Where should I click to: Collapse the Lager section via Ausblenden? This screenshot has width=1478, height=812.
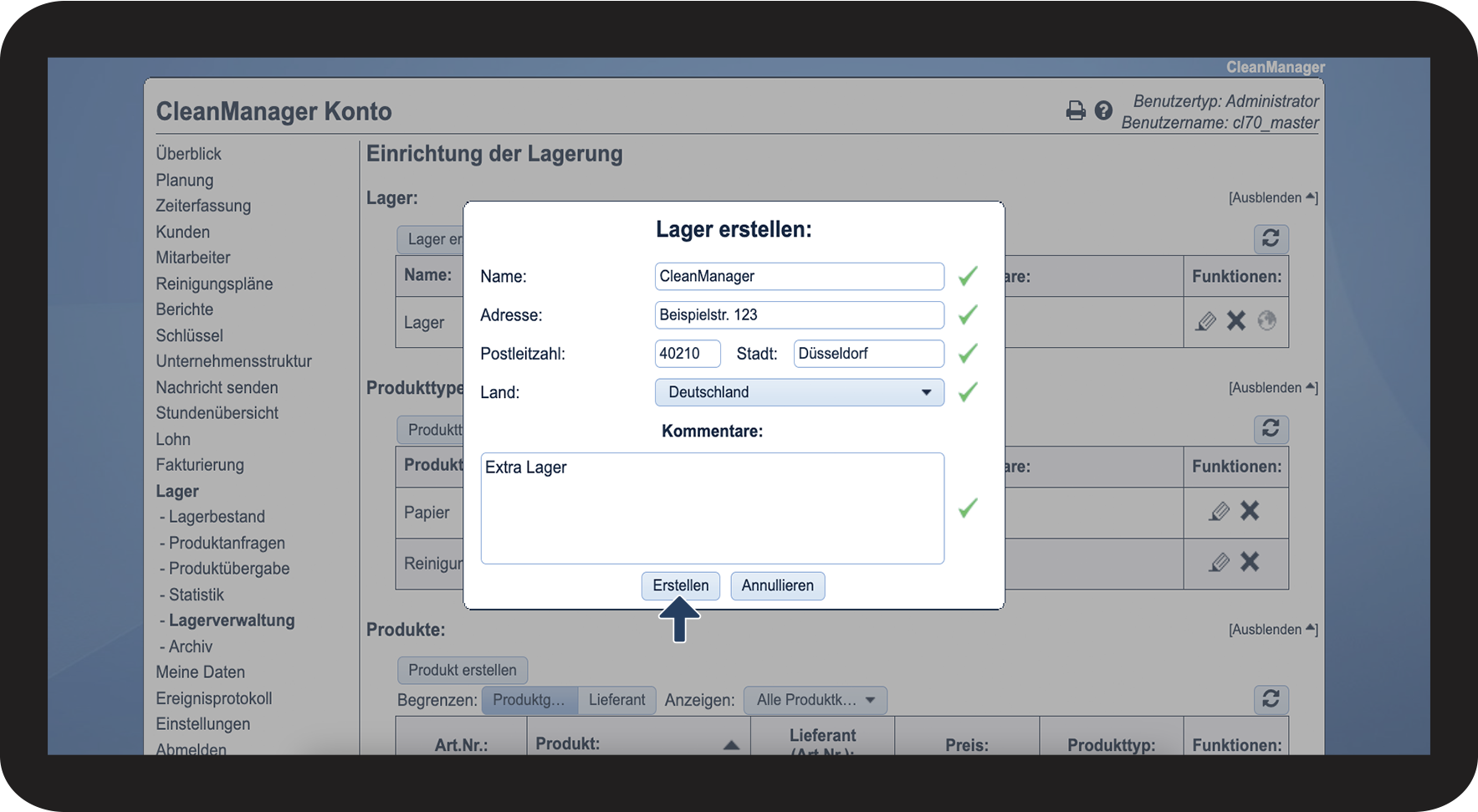pyautogui.click(x=1271, y=198)
